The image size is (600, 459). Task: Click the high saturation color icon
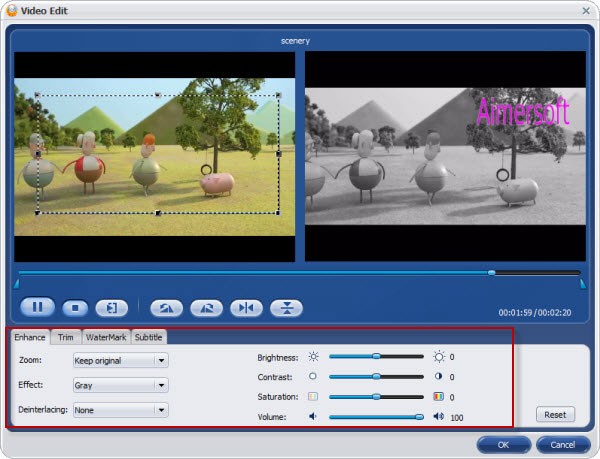(x=439, y=397)
